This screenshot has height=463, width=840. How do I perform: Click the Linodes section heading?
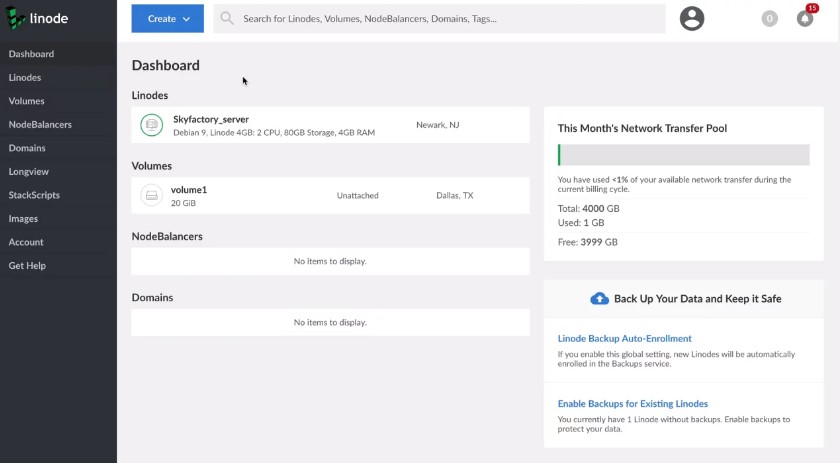click(x=149, y=95)
